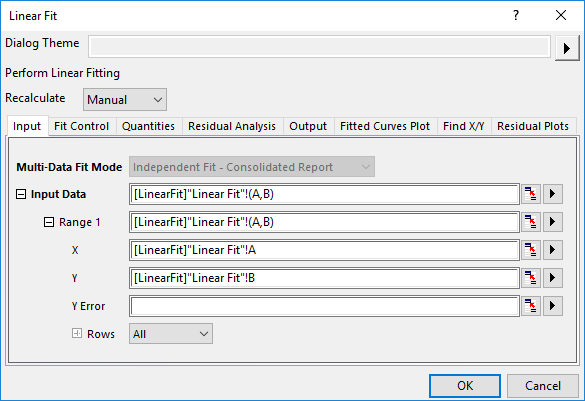Screen dimensions: 585x401
Task: Select the Input tab
Action: point(27,126)
